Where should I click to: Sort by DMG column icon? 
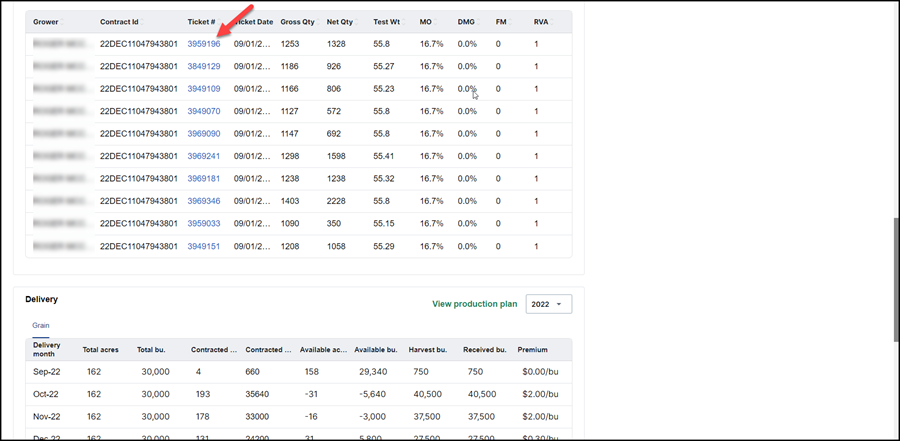pos(477,22)
